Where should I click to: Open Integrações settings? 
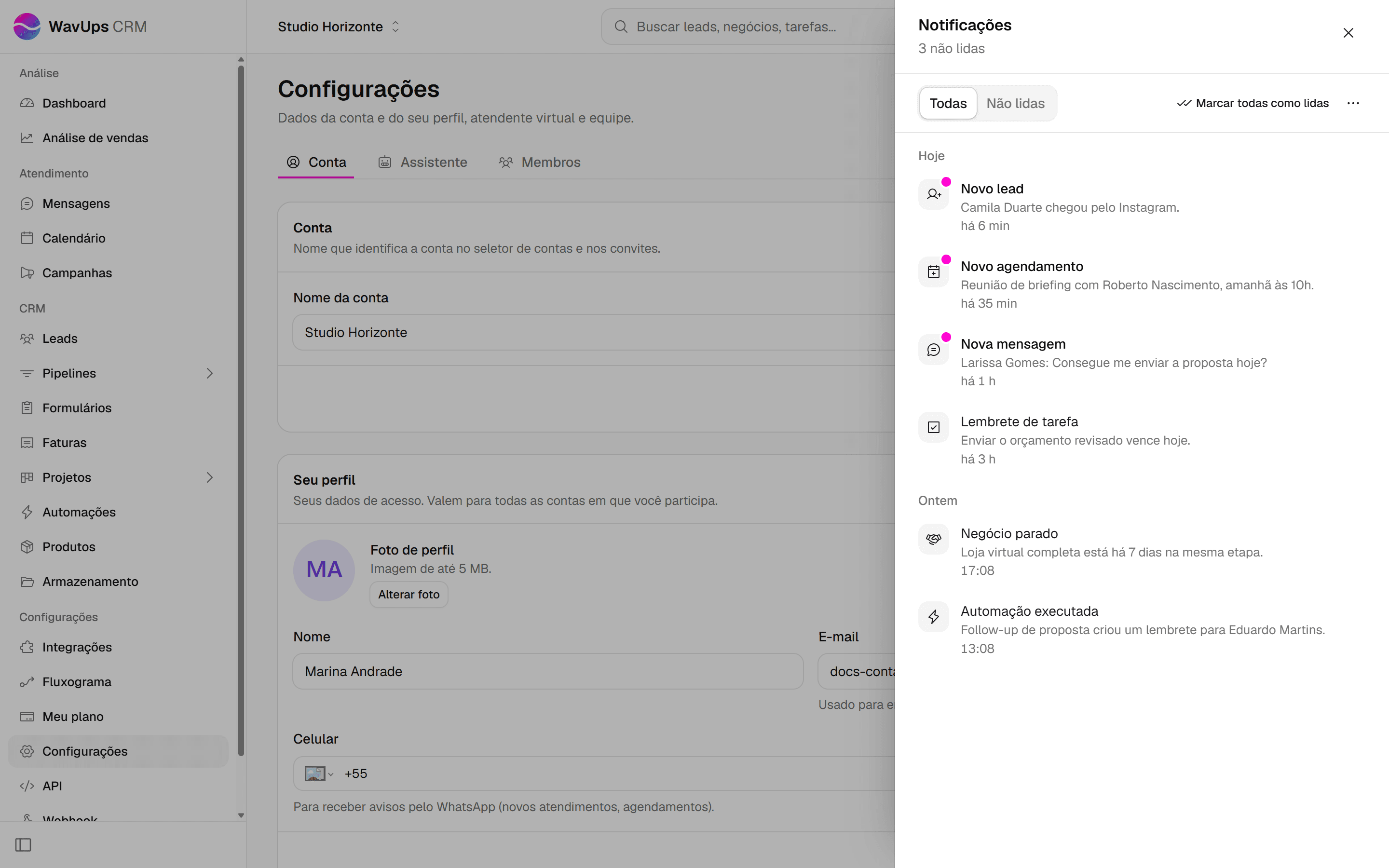click(x=118, y=647)
